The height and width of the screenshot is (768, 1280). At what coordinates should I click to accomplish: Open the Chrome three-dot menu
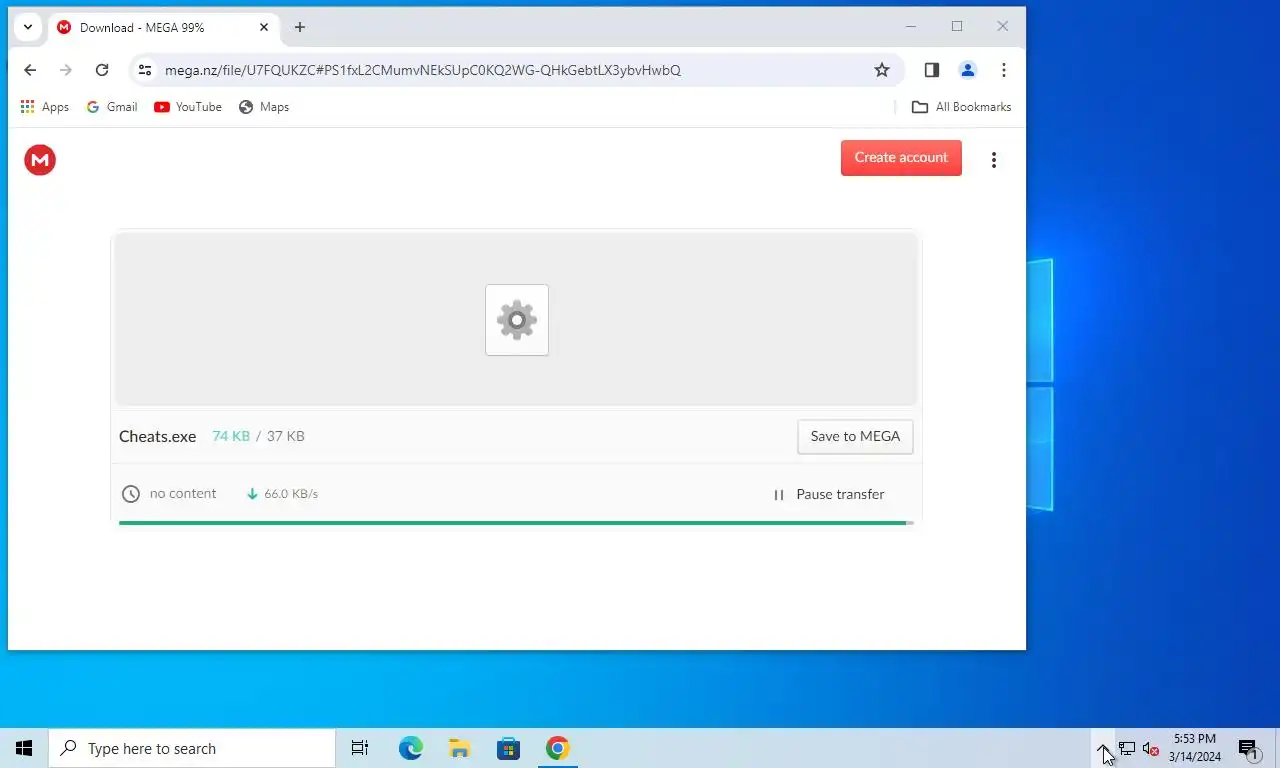tap(1003, 70)
